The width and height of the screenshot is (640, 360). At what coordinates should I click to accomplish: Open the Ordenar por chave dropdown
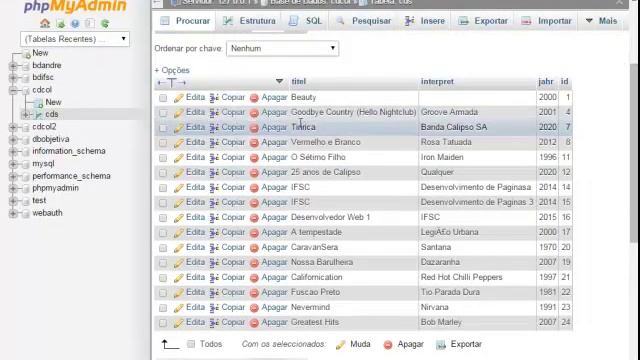coord(282,48)
